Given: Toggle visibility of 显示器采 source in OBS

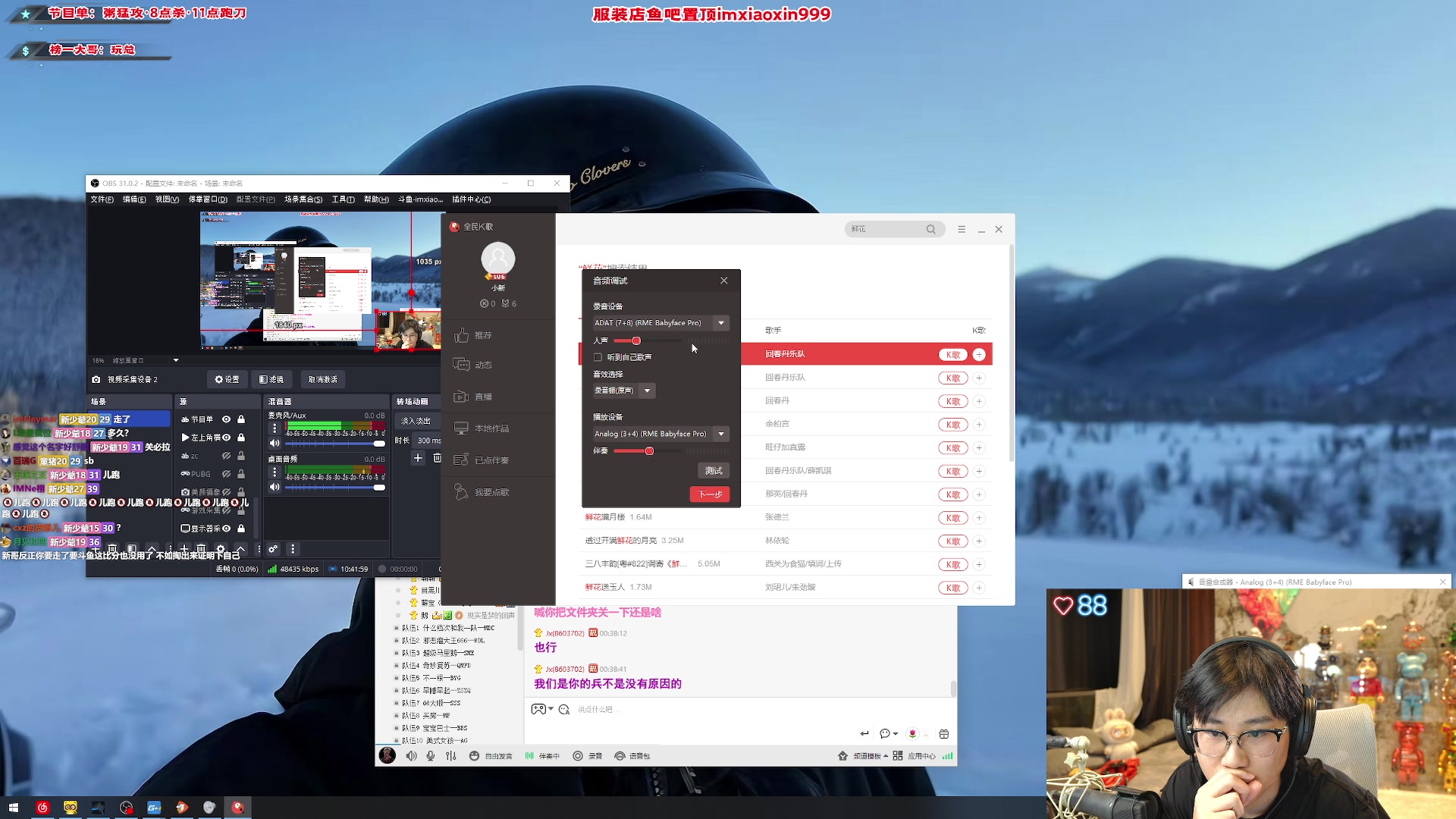Looking at the screenshot, I should [226, 529].
